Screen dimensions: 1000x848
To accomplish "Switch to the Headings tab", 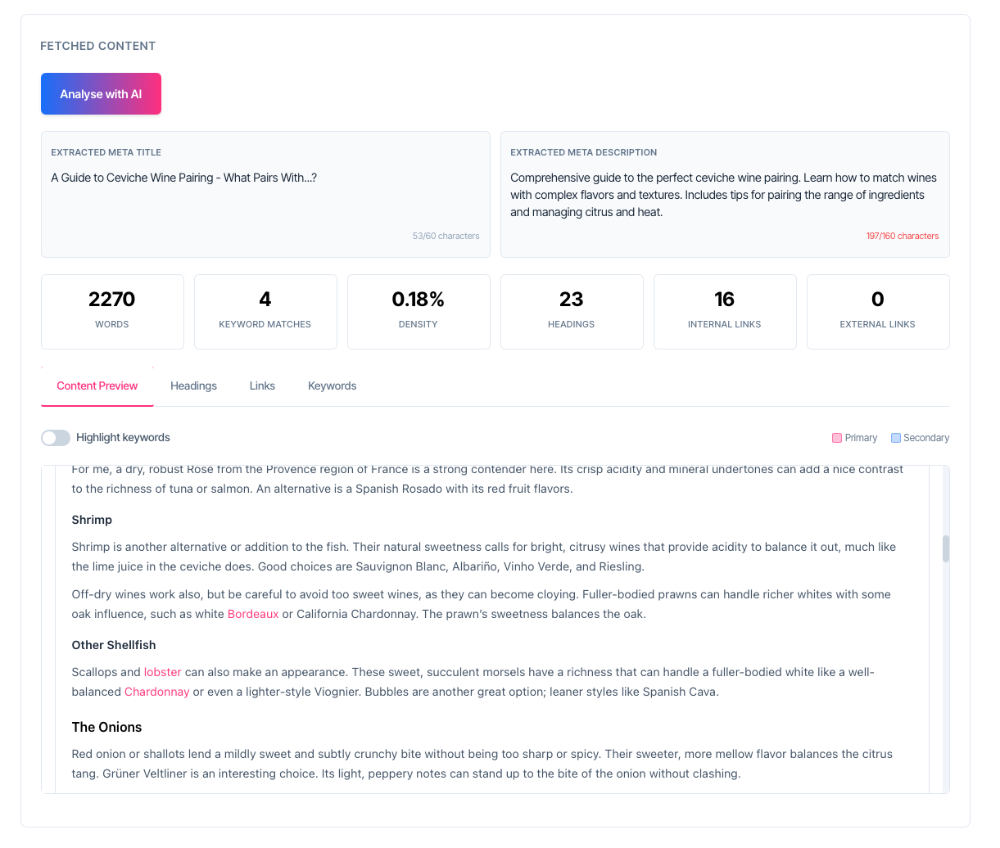I will click(x=193, y=386).
